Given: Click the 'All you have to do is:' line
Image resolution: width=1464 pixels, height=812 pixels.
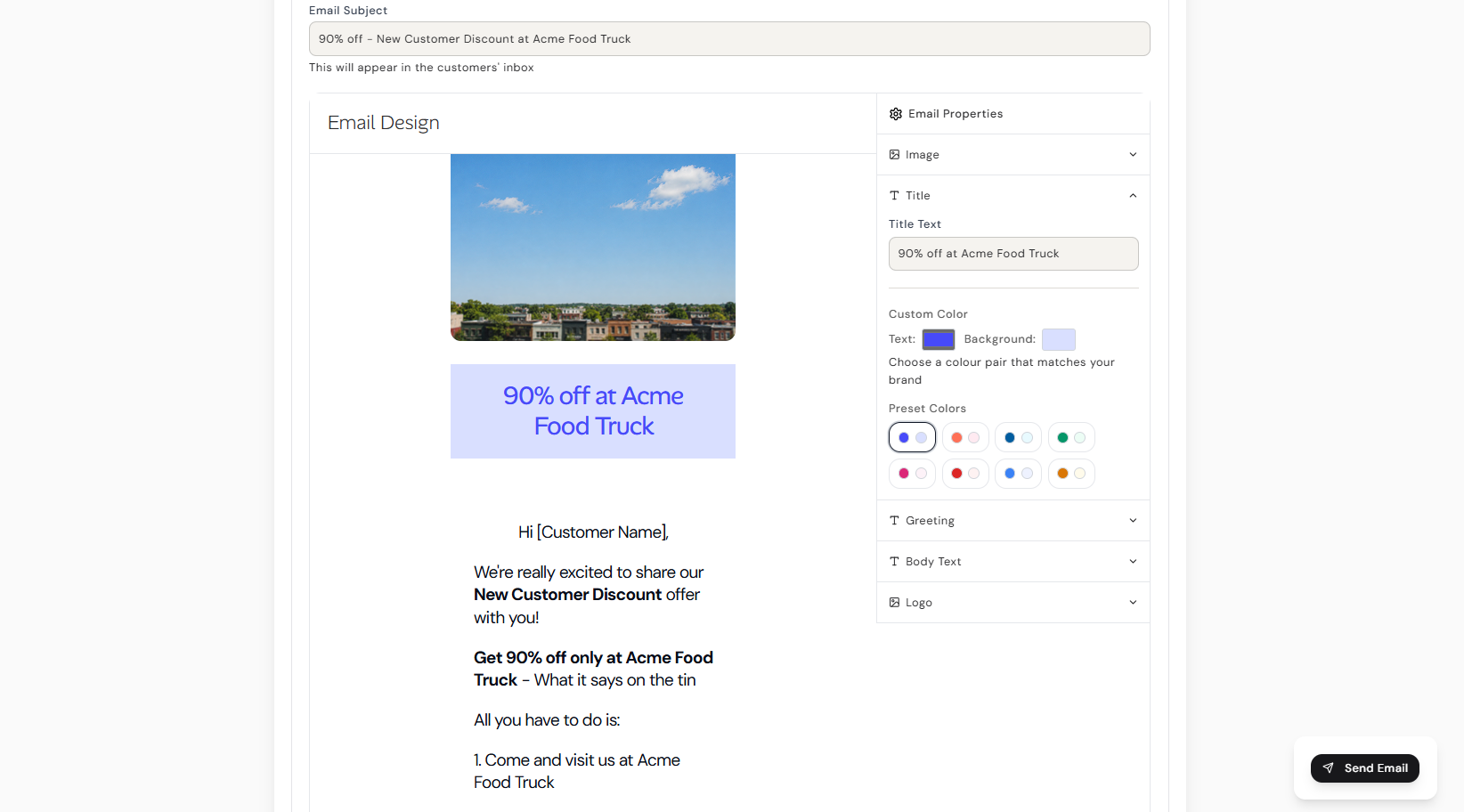Looking at the screenshot, I should 547,720.
